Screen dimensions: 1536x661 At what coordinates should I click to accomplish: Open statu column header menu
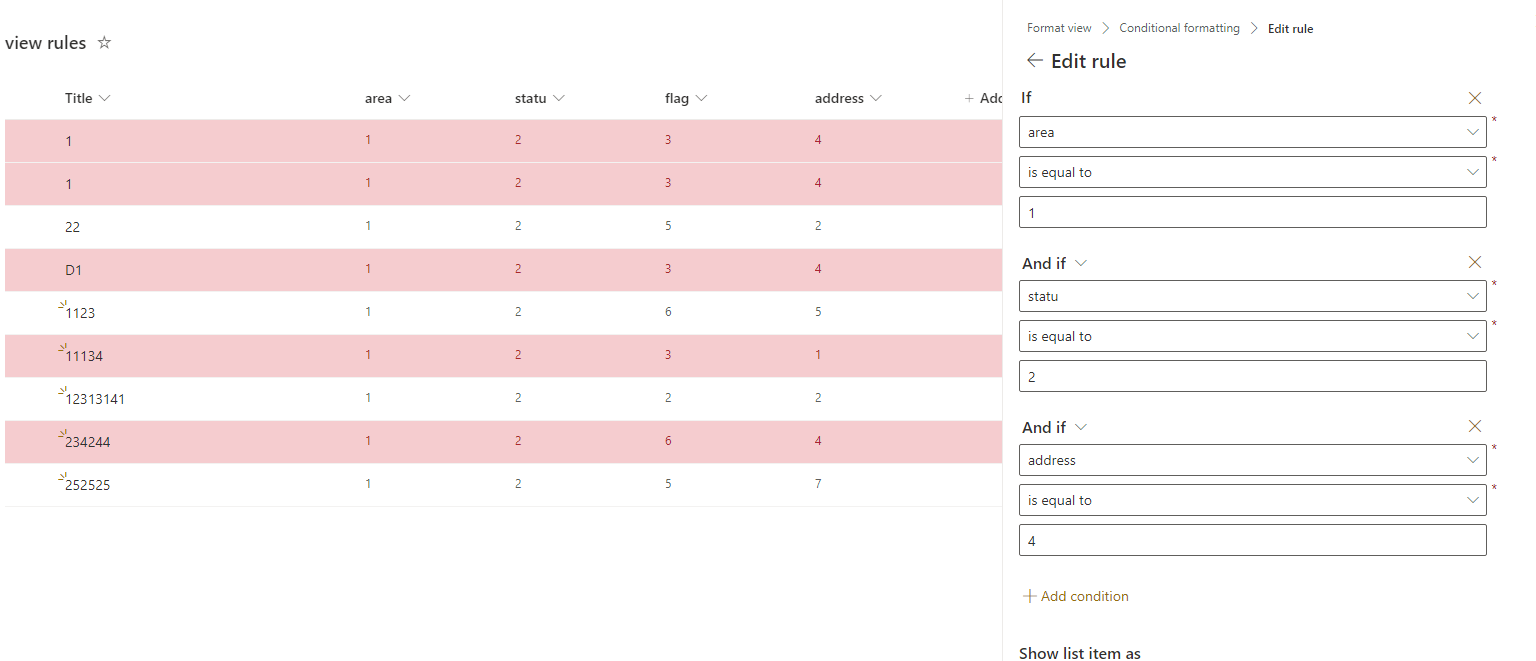pyautogui.click(x=540, y=98)
